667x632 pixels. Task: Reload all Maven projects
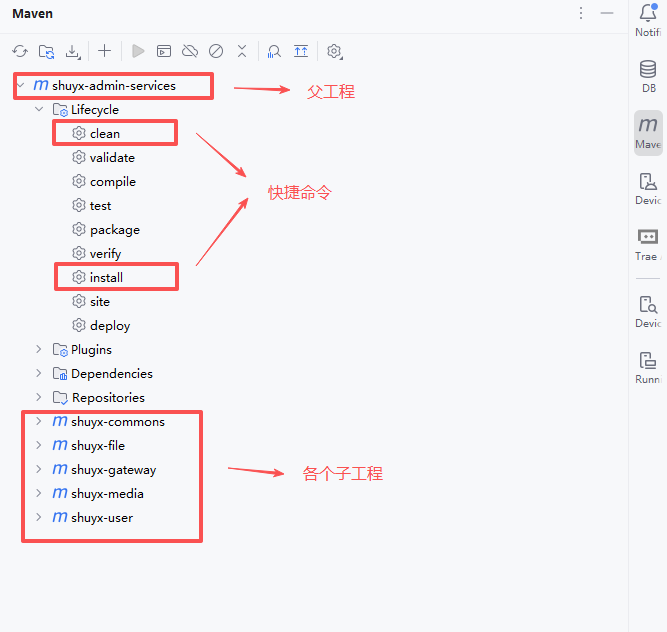coord(20,51)
